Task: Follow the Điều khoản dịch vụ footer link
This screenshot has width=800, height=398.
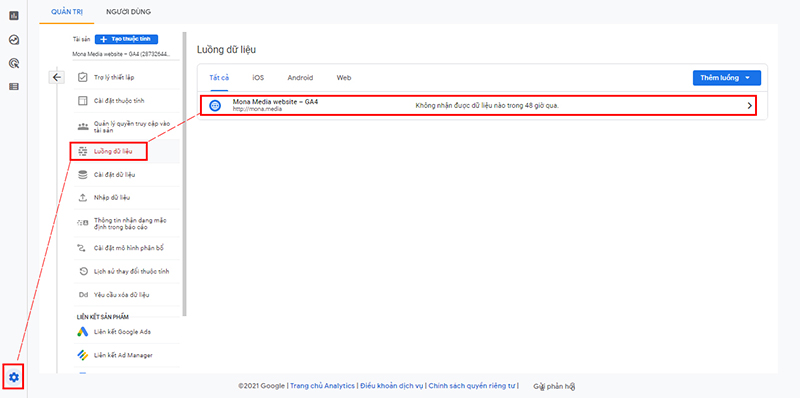Action: coord(392,386)
